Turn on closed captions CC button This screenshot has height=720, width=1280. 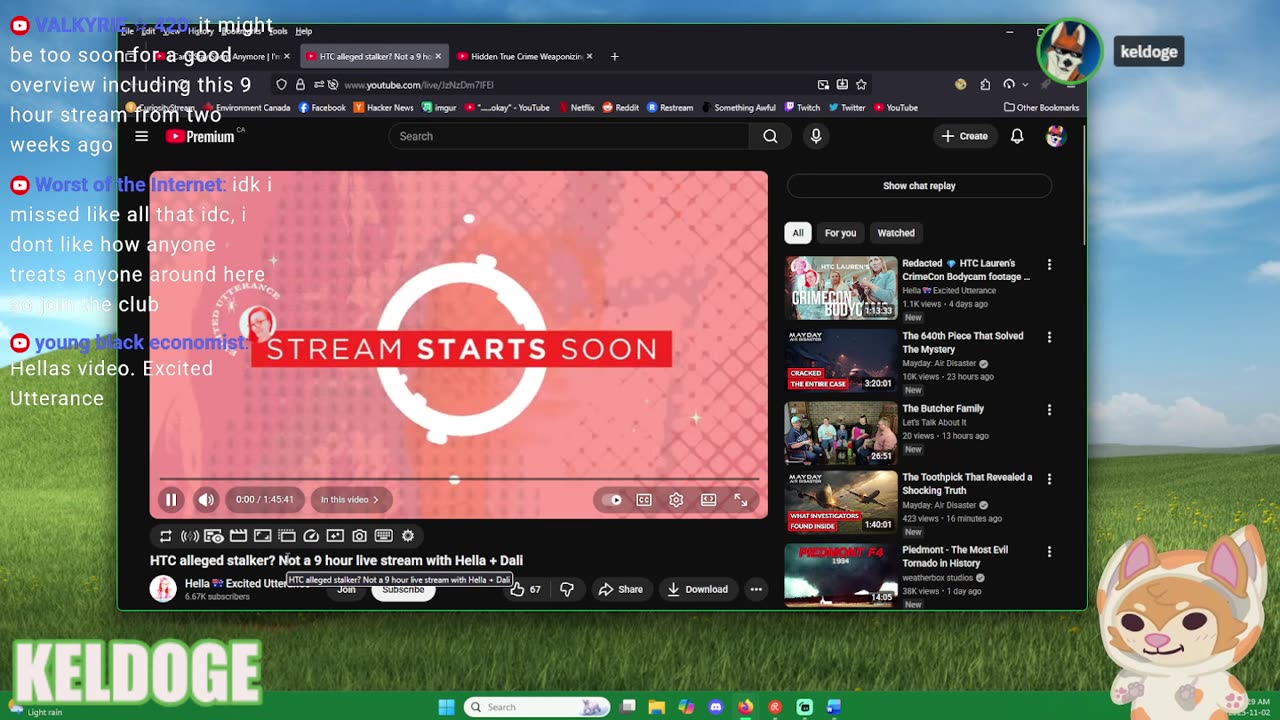coord(644,500)
